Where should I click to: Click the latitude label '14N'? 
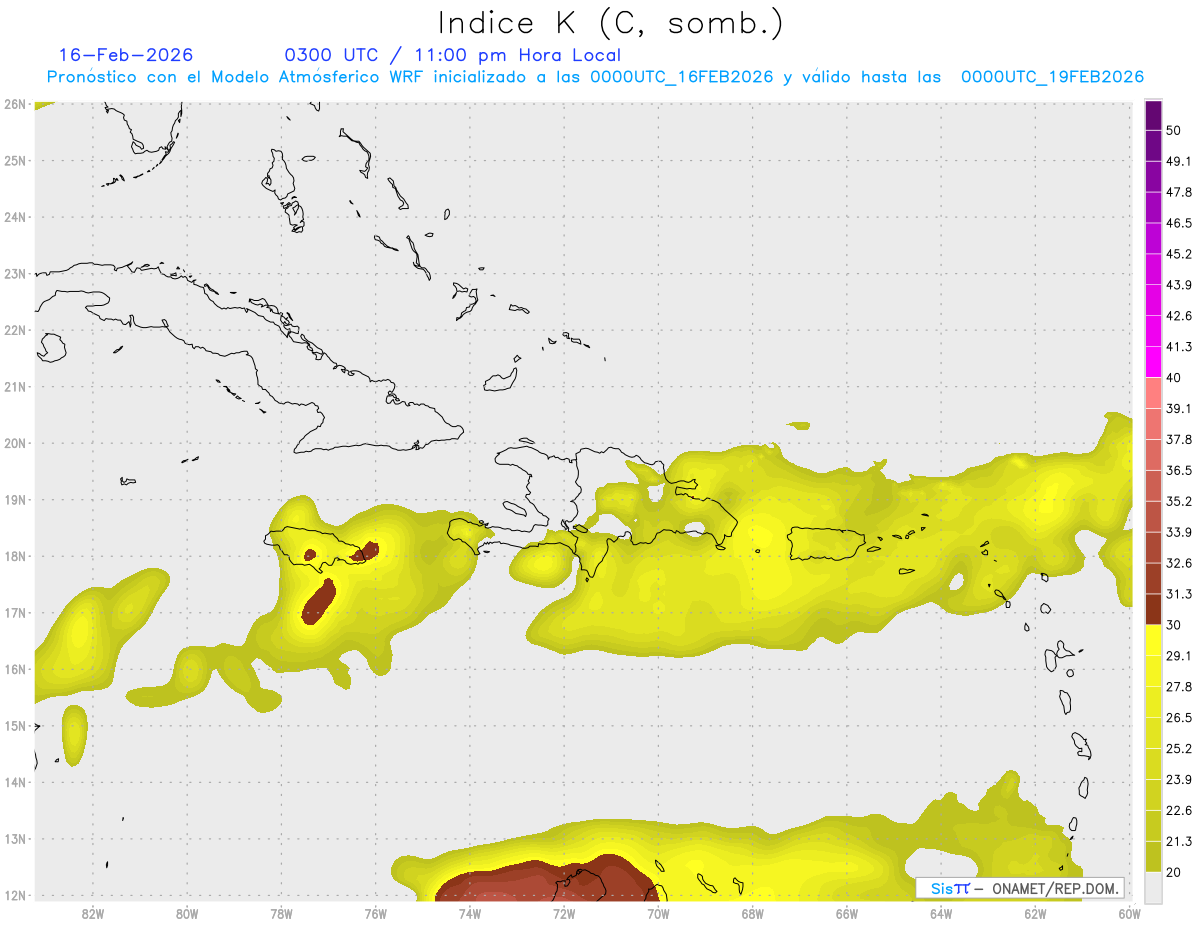[14, 782]
